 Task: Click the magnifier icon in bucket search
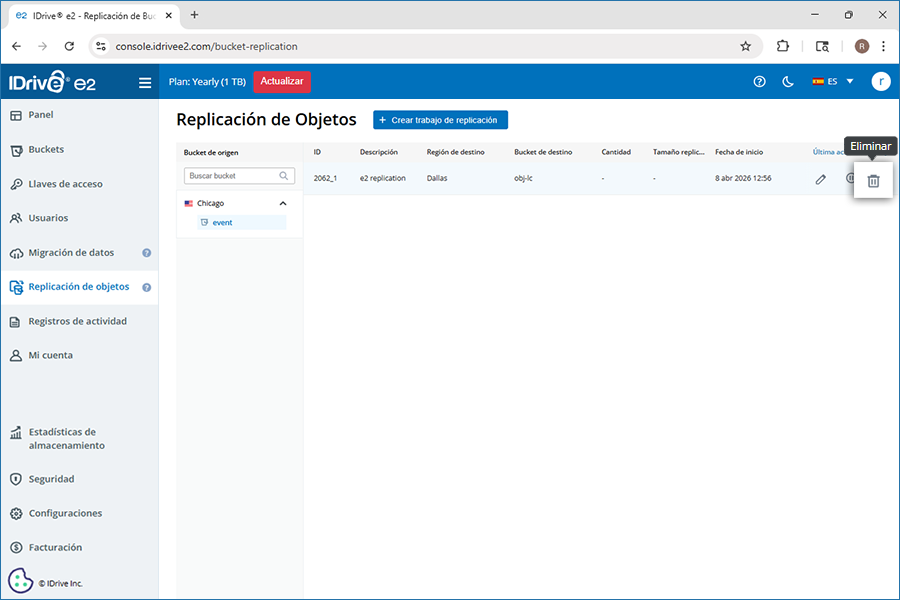click(x=284, y=176)
